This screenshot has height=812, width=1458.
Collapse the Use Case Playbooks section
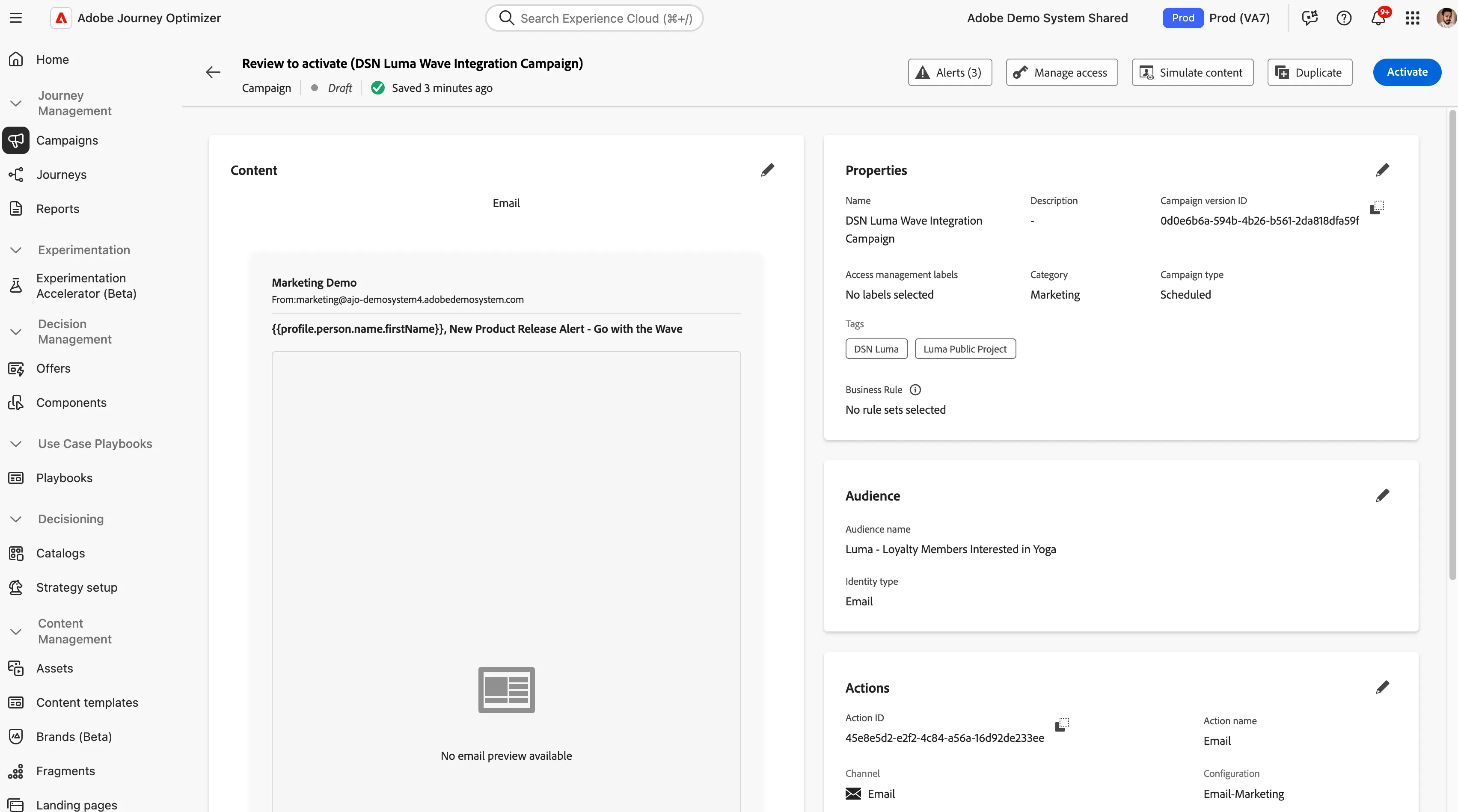(x=16, y=444)
